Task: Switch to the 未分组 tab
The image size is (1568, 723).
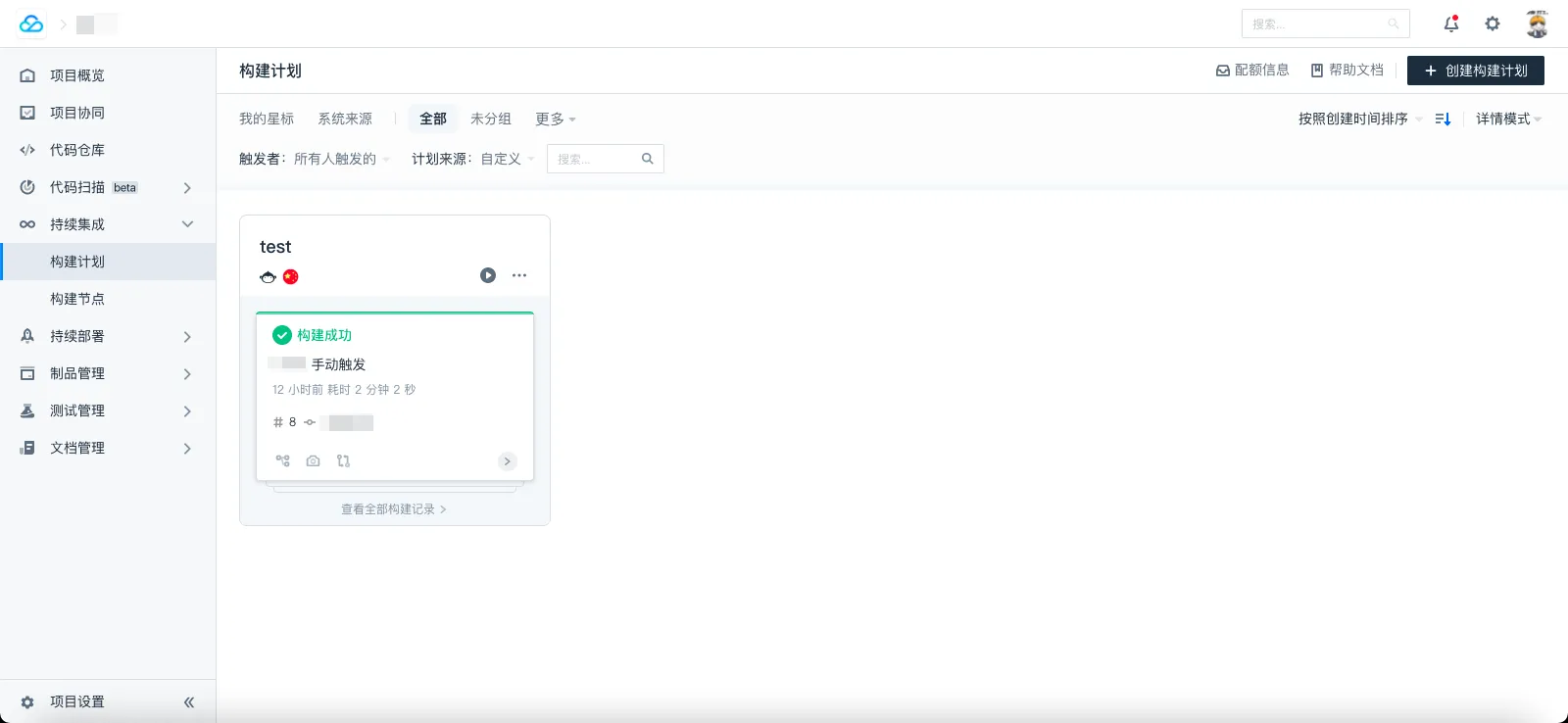Action: [491, 119]
